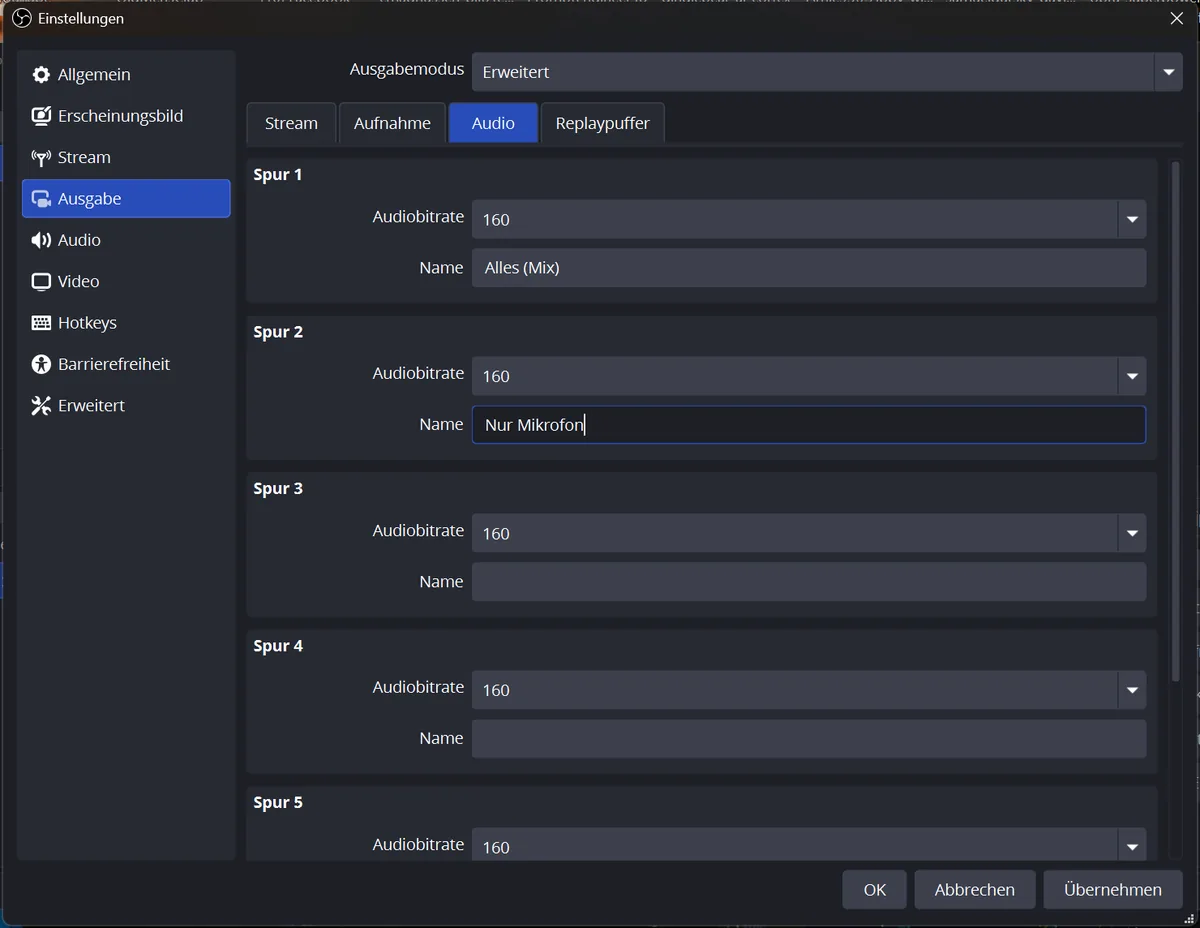Open the Ausgabemodus dropdown
Screen dimensions: 1200x928
[827, 72]
